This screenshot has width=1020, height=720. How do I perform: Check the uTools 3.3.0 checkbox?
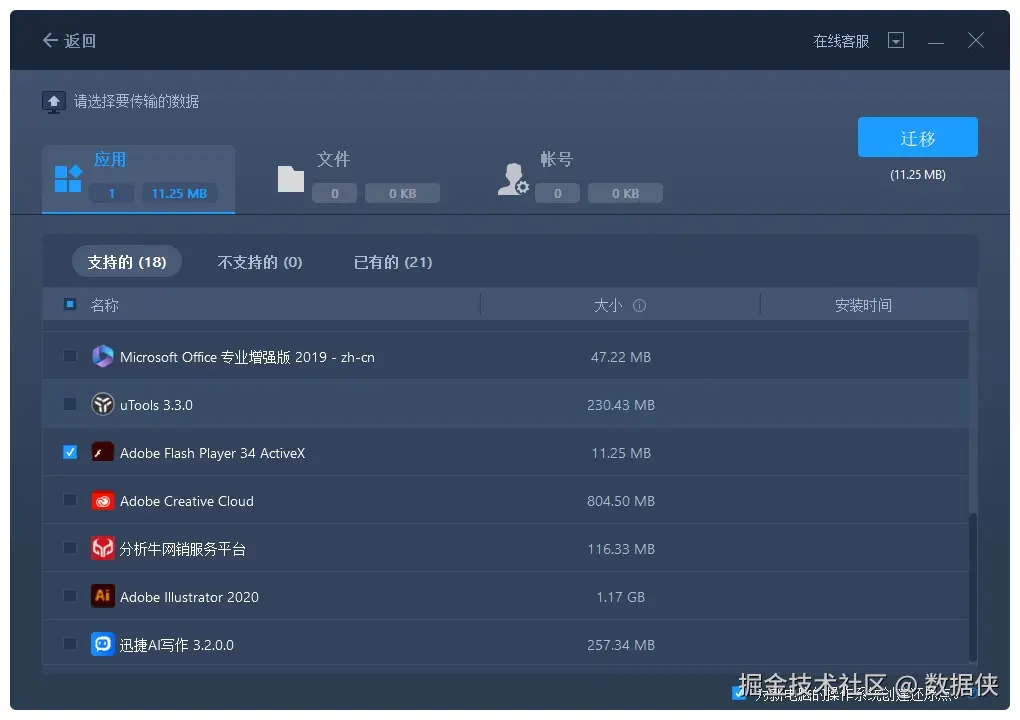[70, 404]
